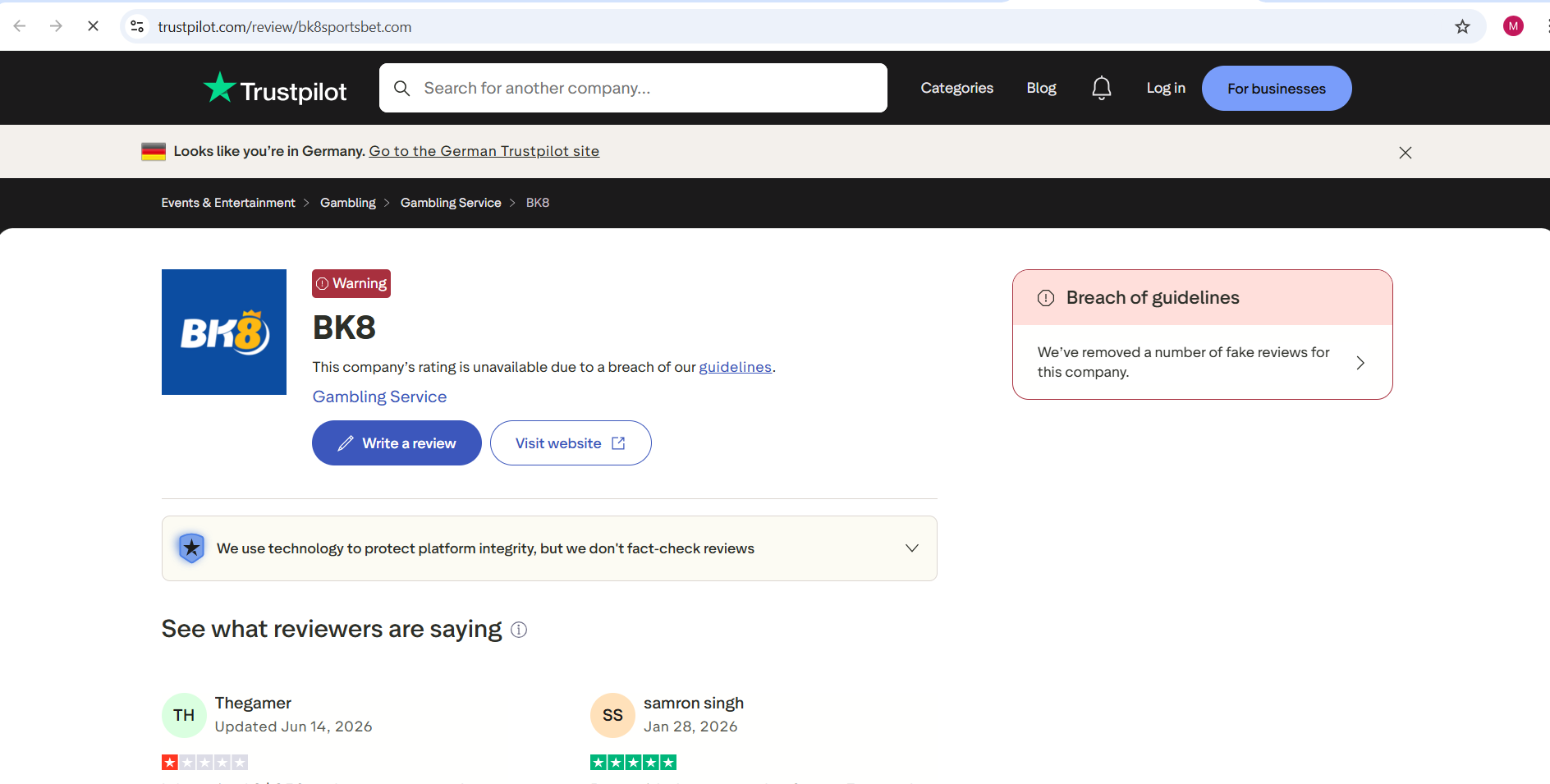This screenshot has width=1550, height=784.
Task: Click reviewer name samron singh
Action: tap(694, 703)
